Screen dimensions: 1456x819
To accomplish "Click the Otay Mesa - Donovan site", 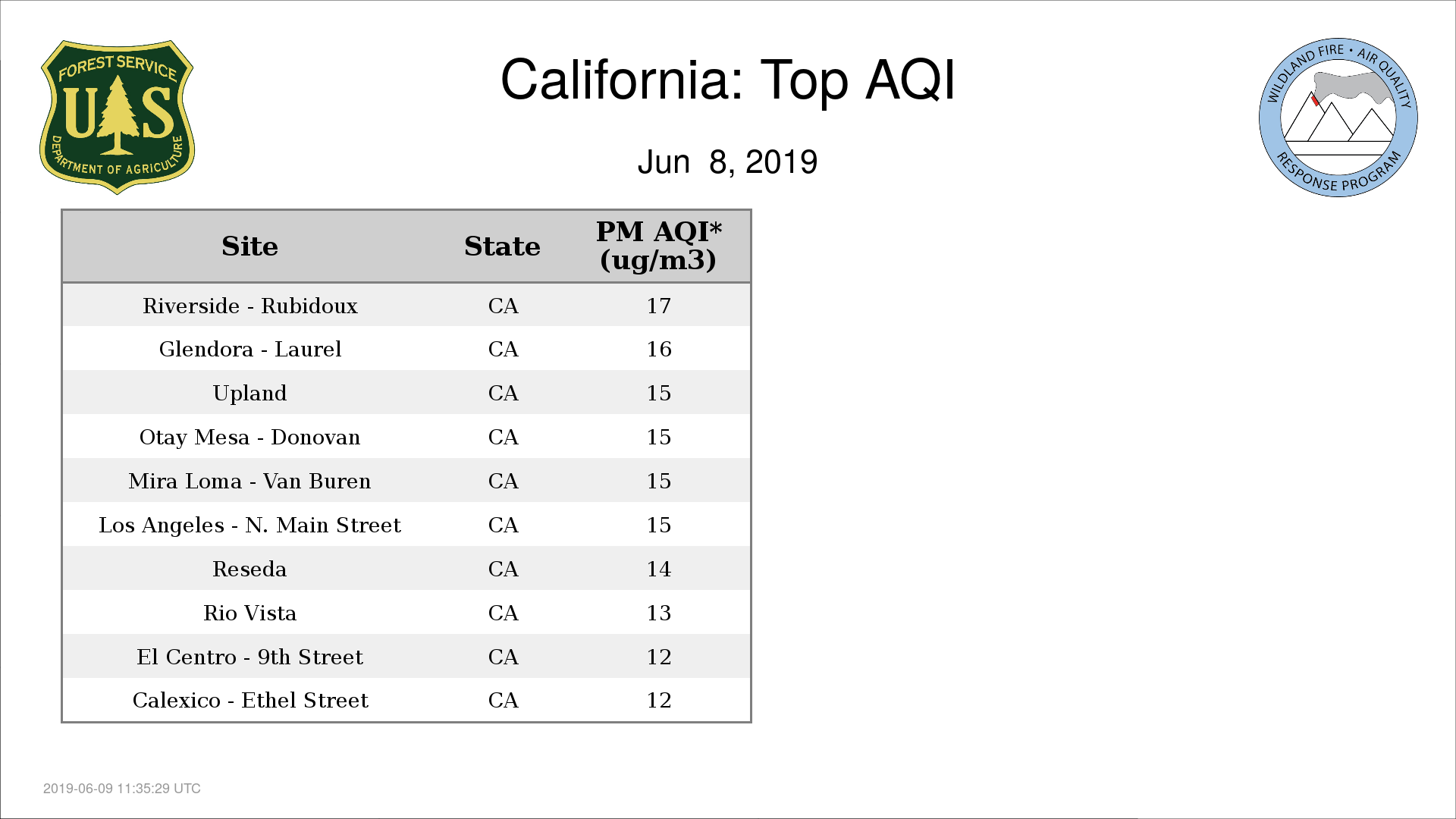I will (x=249, y=437).
